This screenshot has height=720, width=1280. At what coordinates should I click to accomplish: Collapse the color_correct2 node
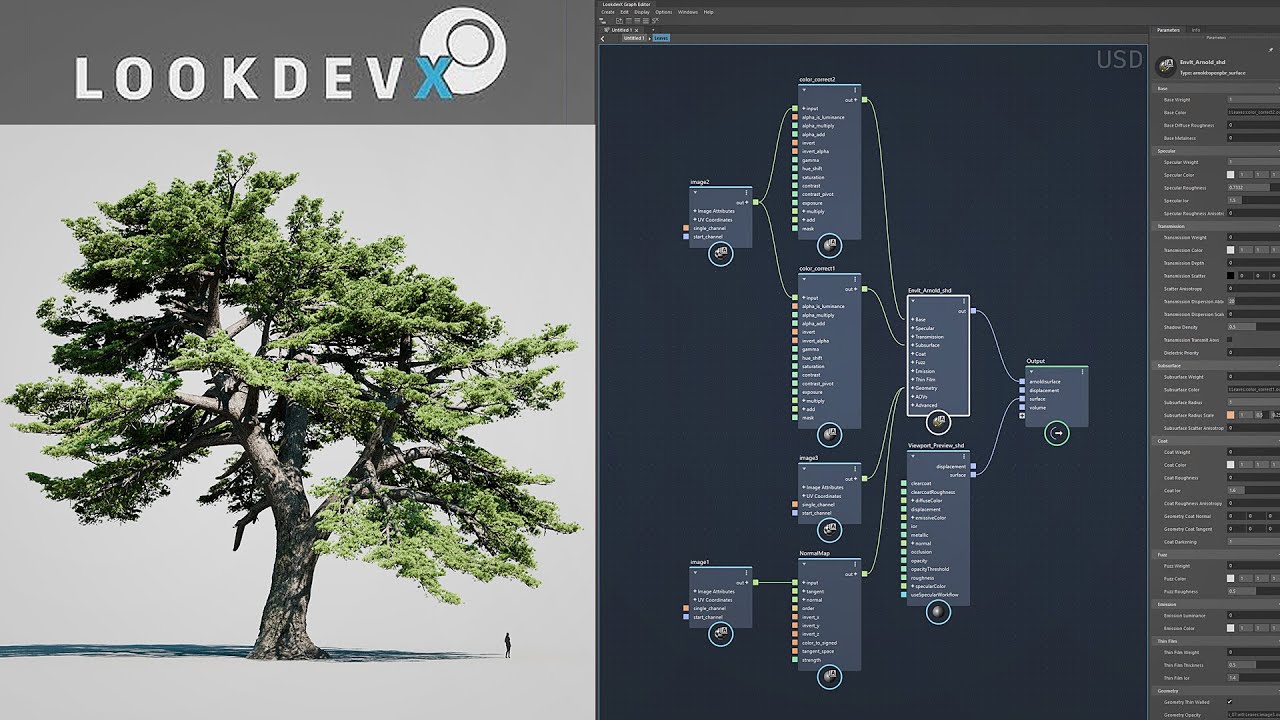point(804,91)
